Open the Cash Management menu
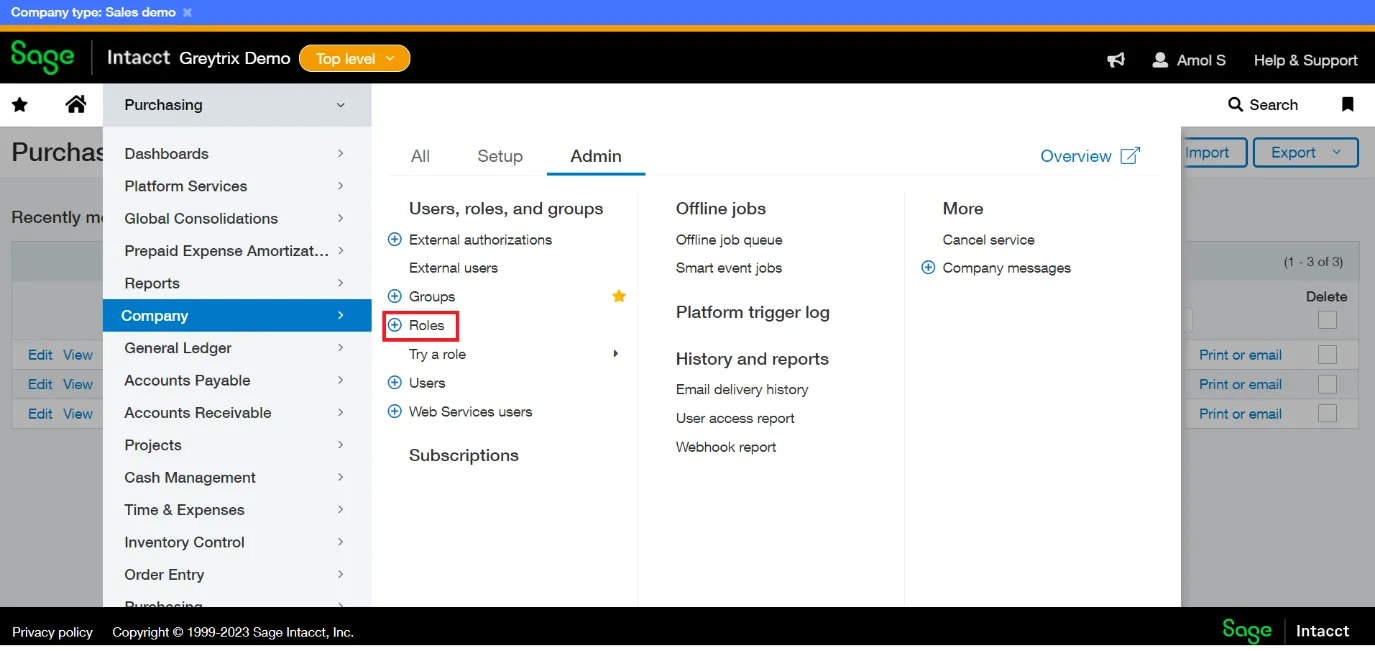 [x=237, y=477]
